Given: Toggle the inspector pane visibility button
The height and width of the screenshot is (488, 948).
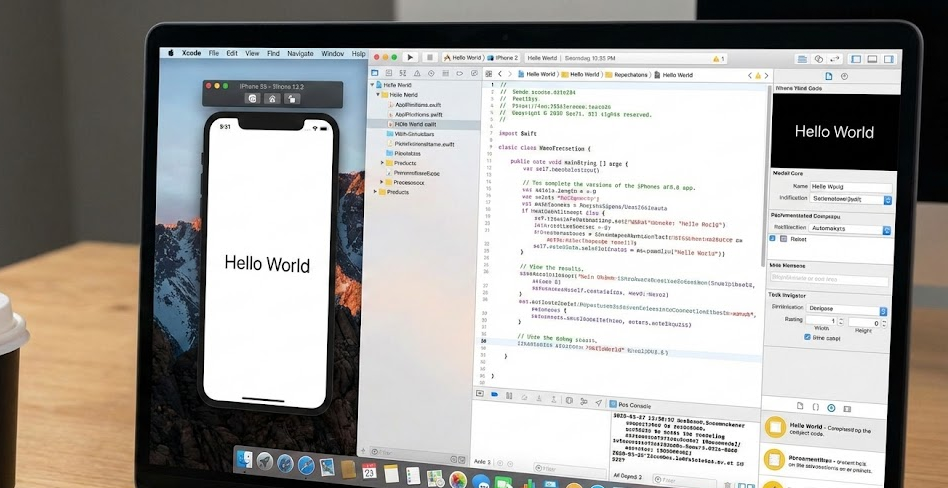Looking at the screenshot, I should click(x=888, y=59).
